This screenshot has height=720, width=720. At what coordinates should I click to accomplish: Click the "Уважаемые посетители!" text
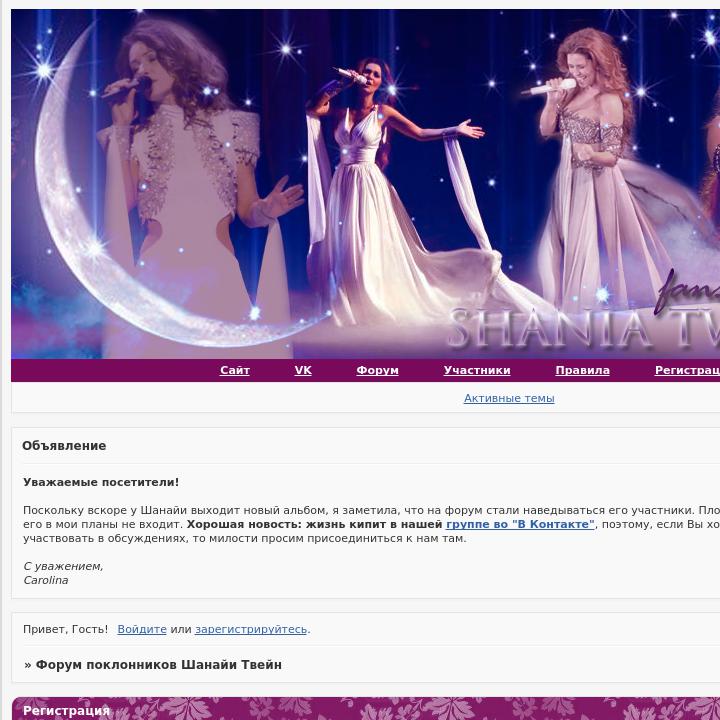click(x=101, y=482)
